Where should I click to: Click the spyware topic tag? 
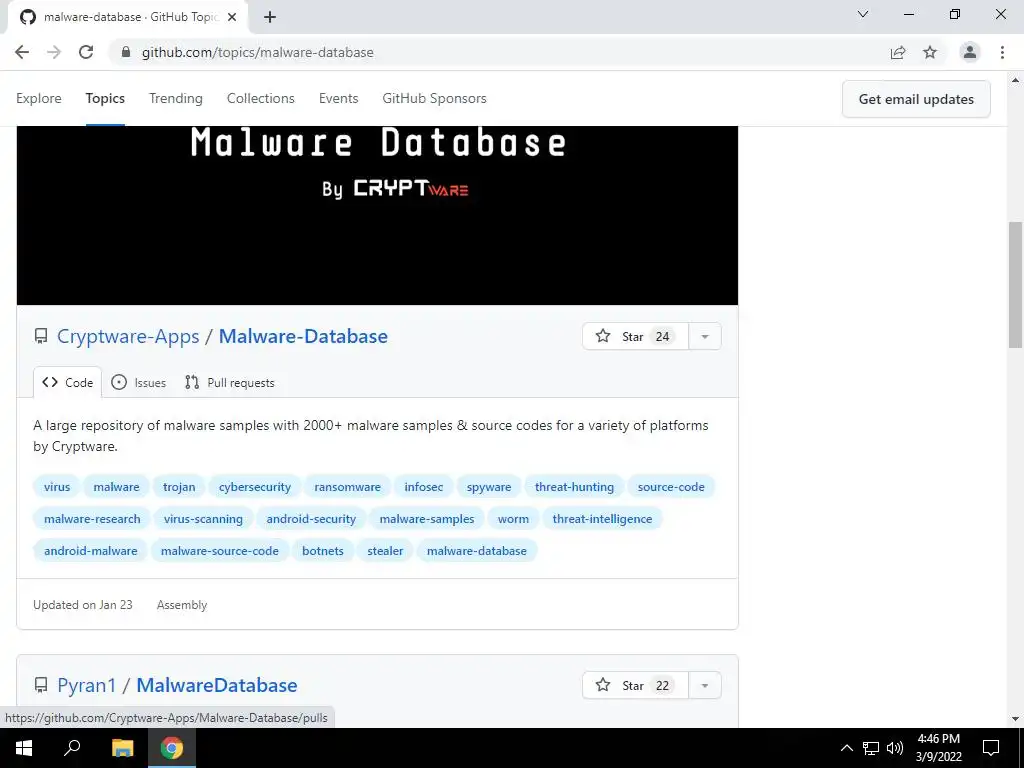pos(488,487)
